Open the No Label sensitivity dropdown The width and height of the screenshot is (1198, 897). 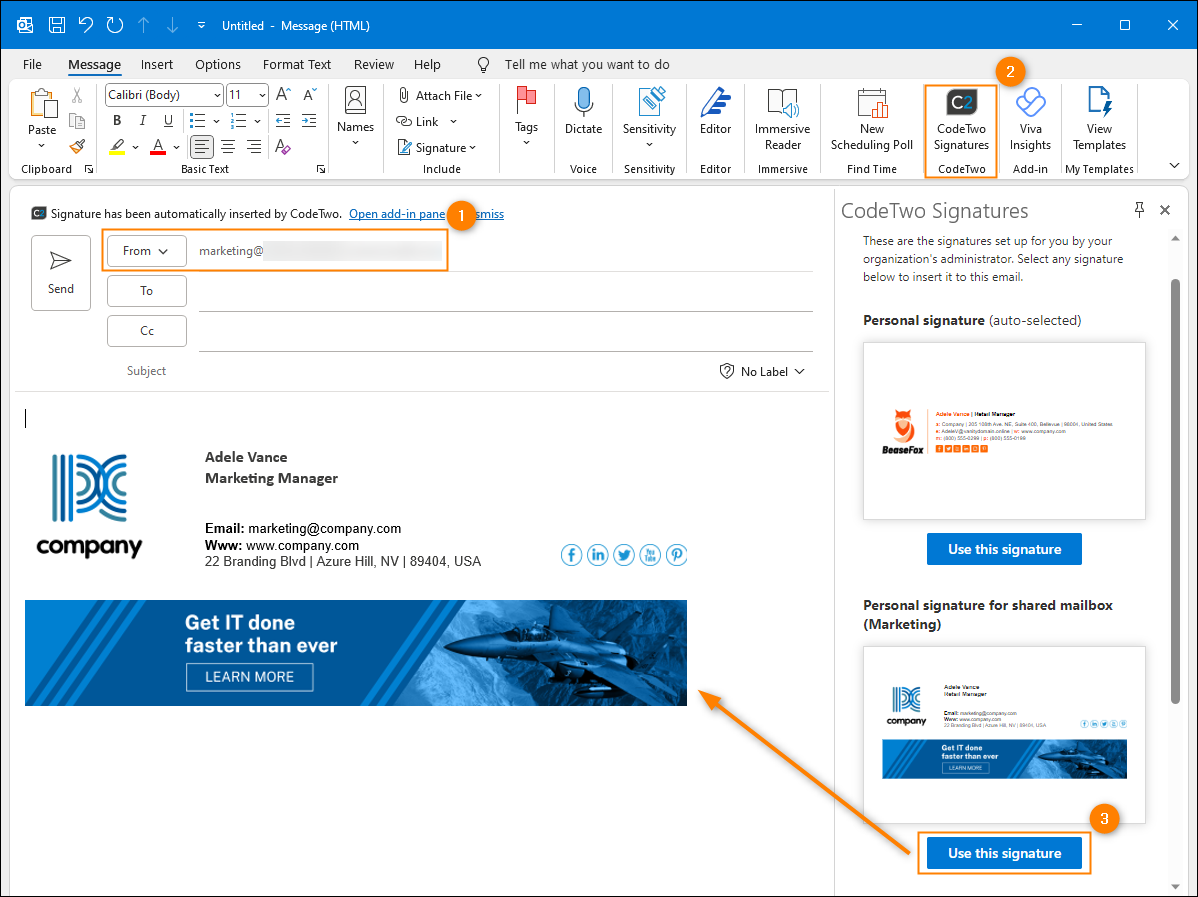point(762,371)
